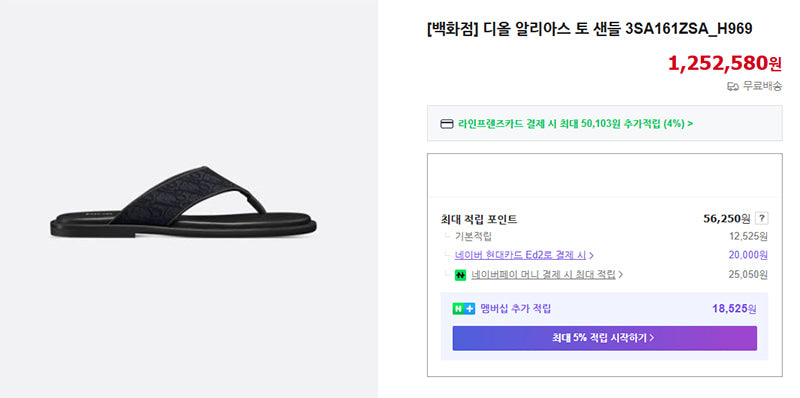Image resolution: width=800 pixels, height=398 pixels.
Task: Open 네이버페이 머니 결제 시 최대 적립 link
Action: pyautogui.click(x=543, y=275)
